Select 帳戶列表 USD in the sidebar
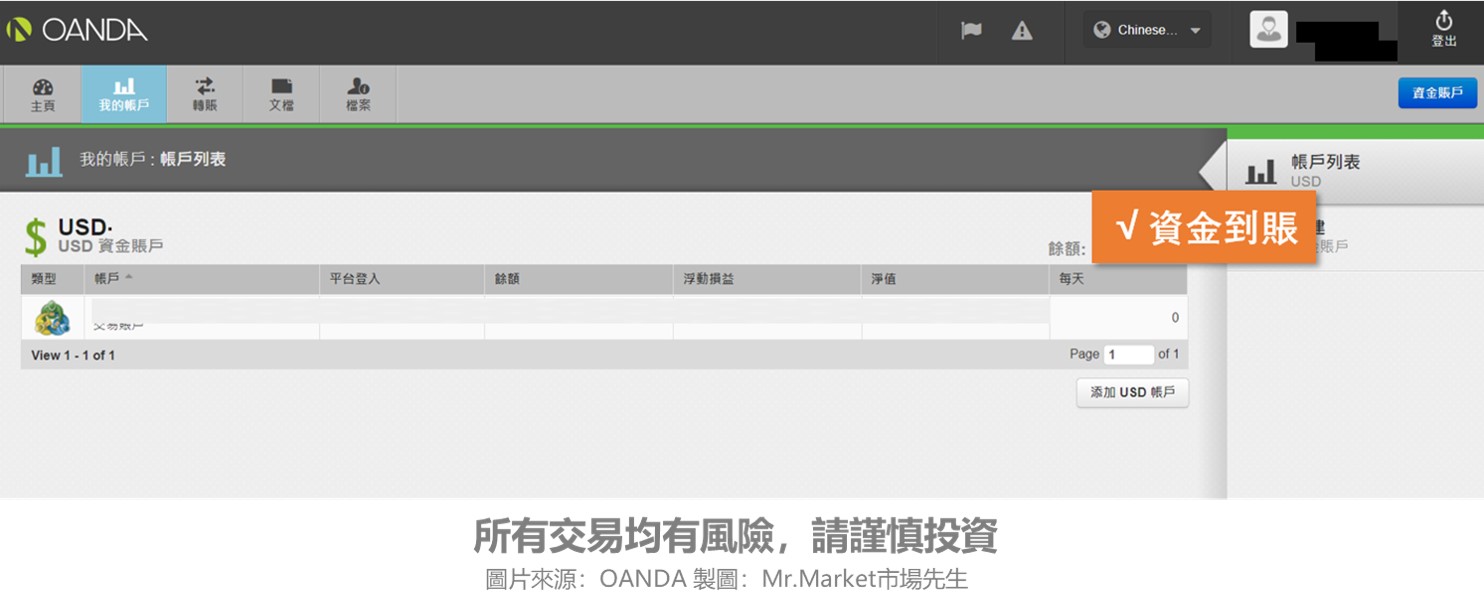 [x=1355, y=170]
